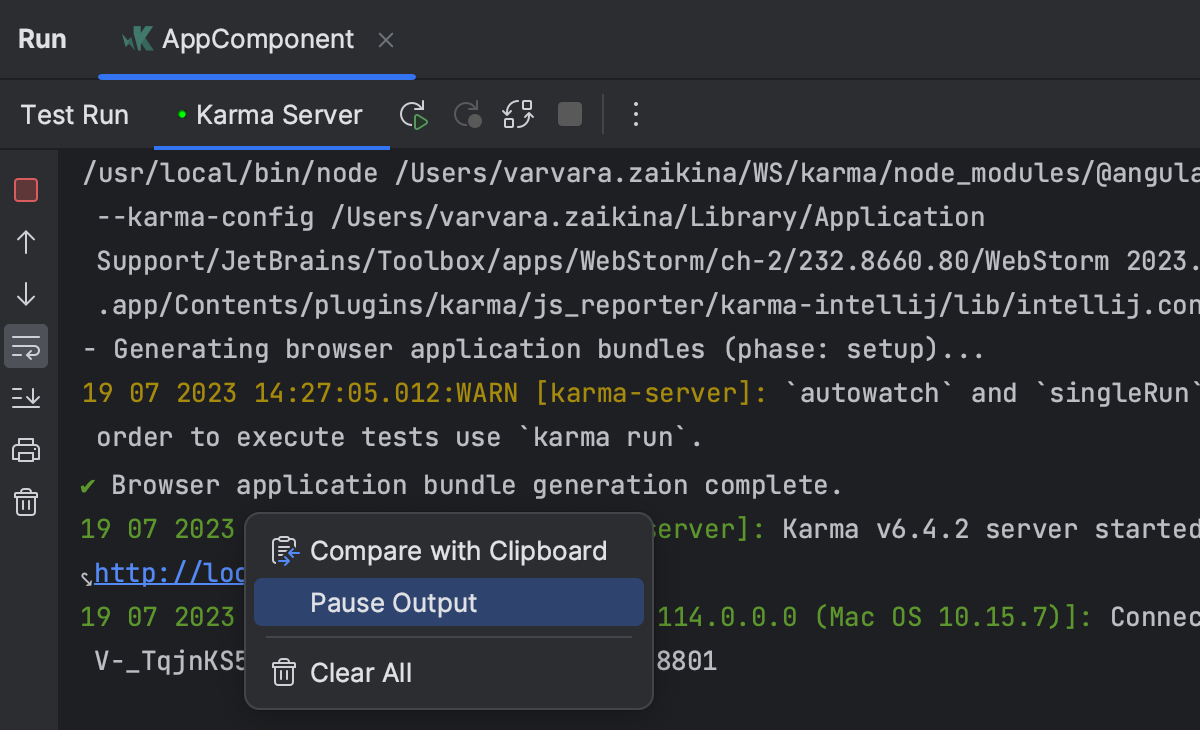Rerun the Karma tests

413,114
